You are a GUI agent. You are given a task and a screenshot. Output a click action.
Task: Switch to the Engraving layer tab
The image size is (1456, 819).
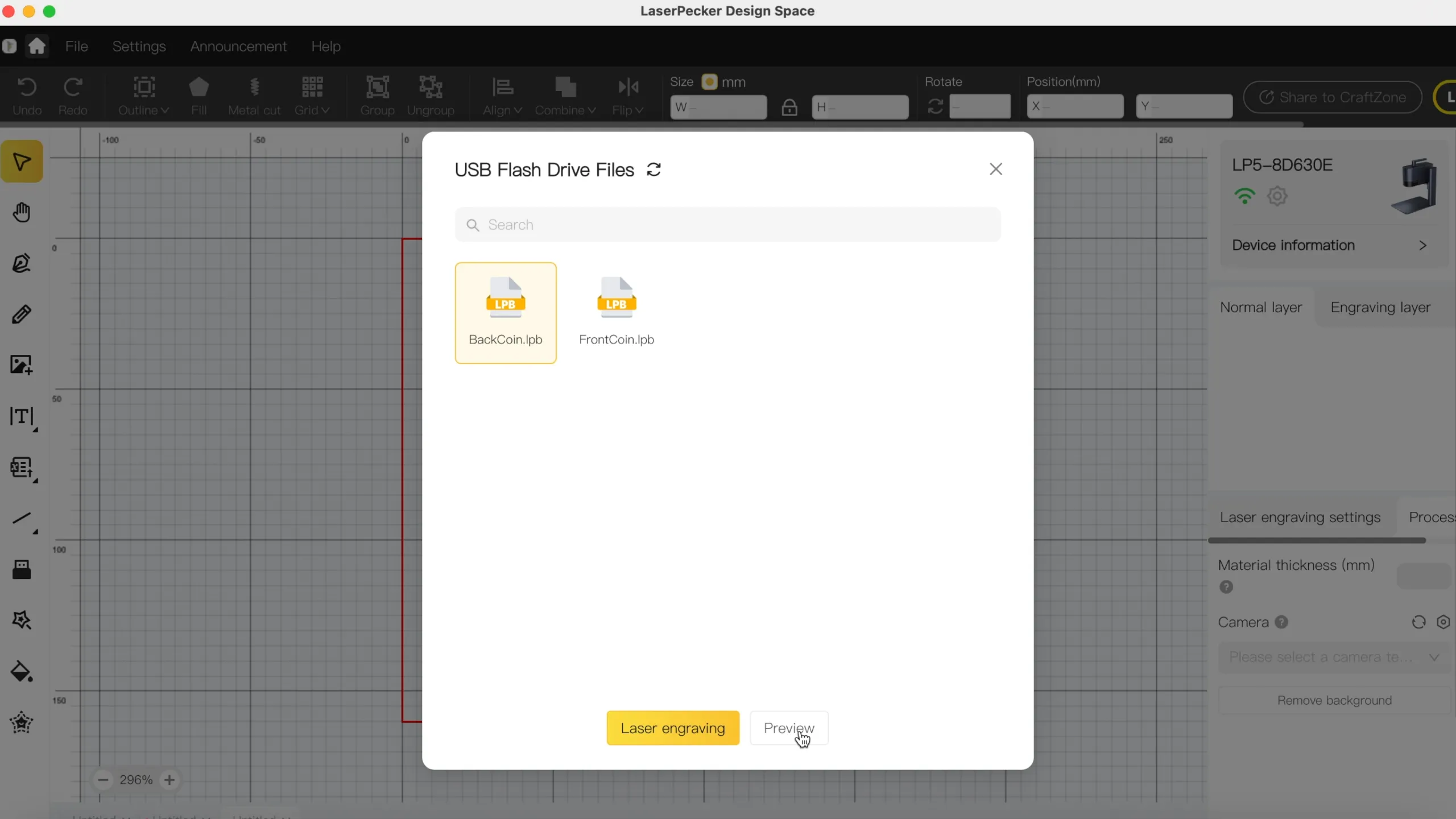click(x=1380, y=307)
